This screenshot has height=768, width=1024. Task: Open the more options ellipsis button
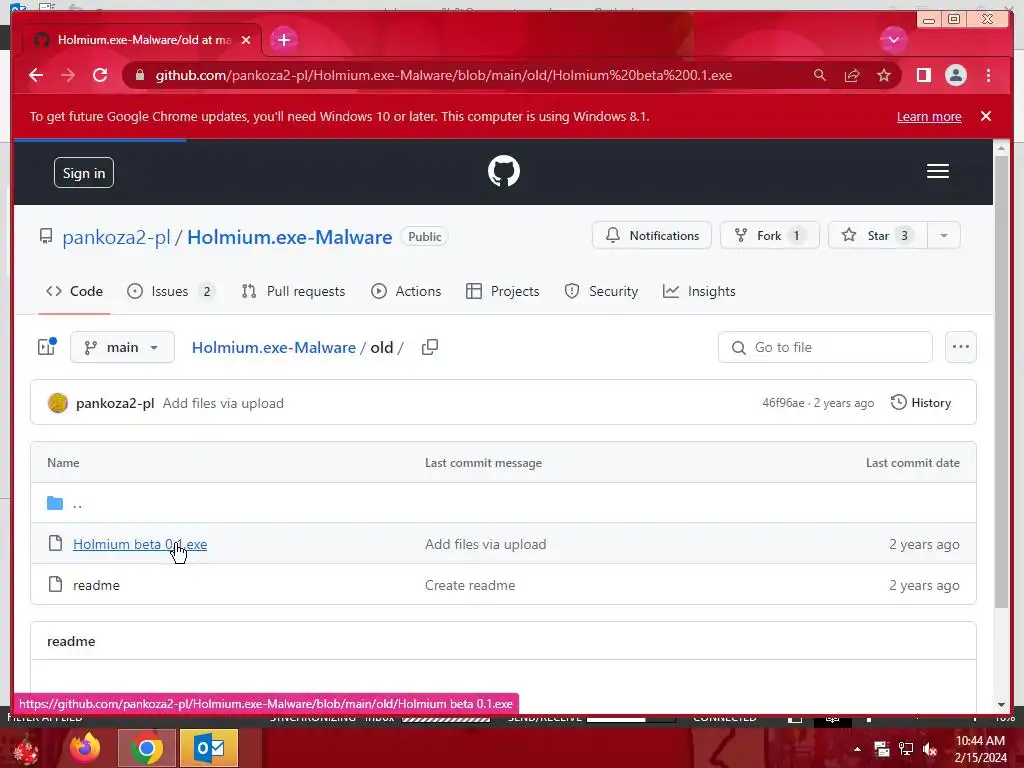tap(961, 347)
